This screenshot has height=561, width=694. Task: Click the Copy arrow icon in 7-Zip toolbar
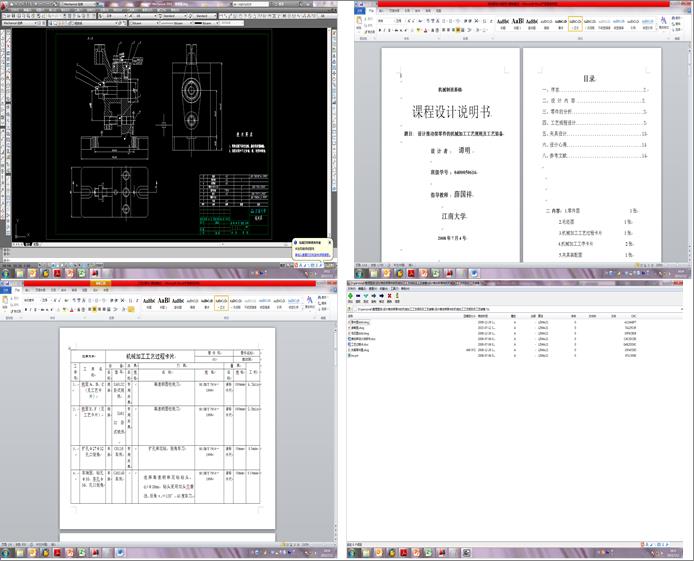pyautogui.click(x=373, y=296)
